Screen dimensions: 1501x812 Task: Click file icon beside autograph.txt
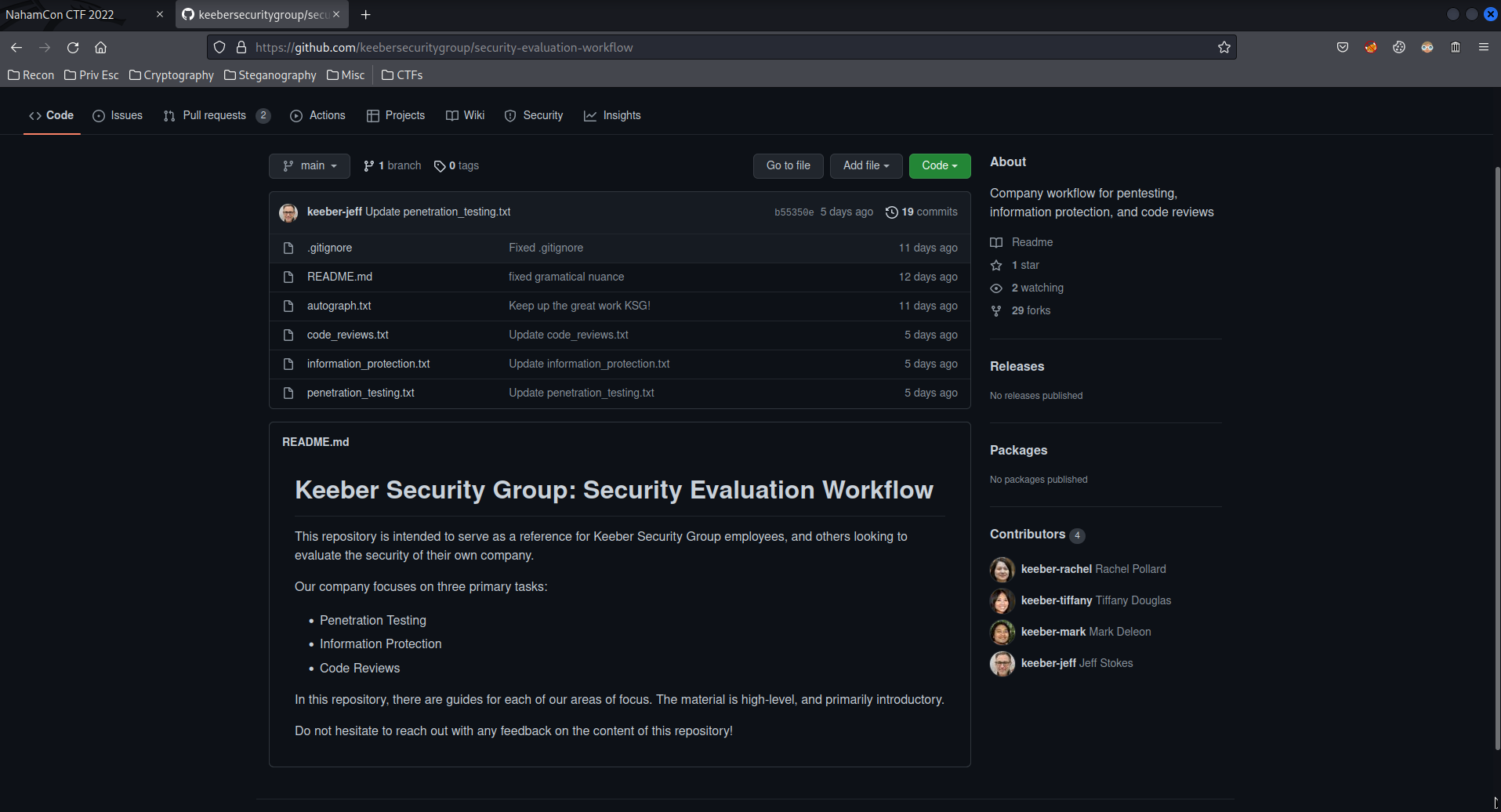click(288, 306)
